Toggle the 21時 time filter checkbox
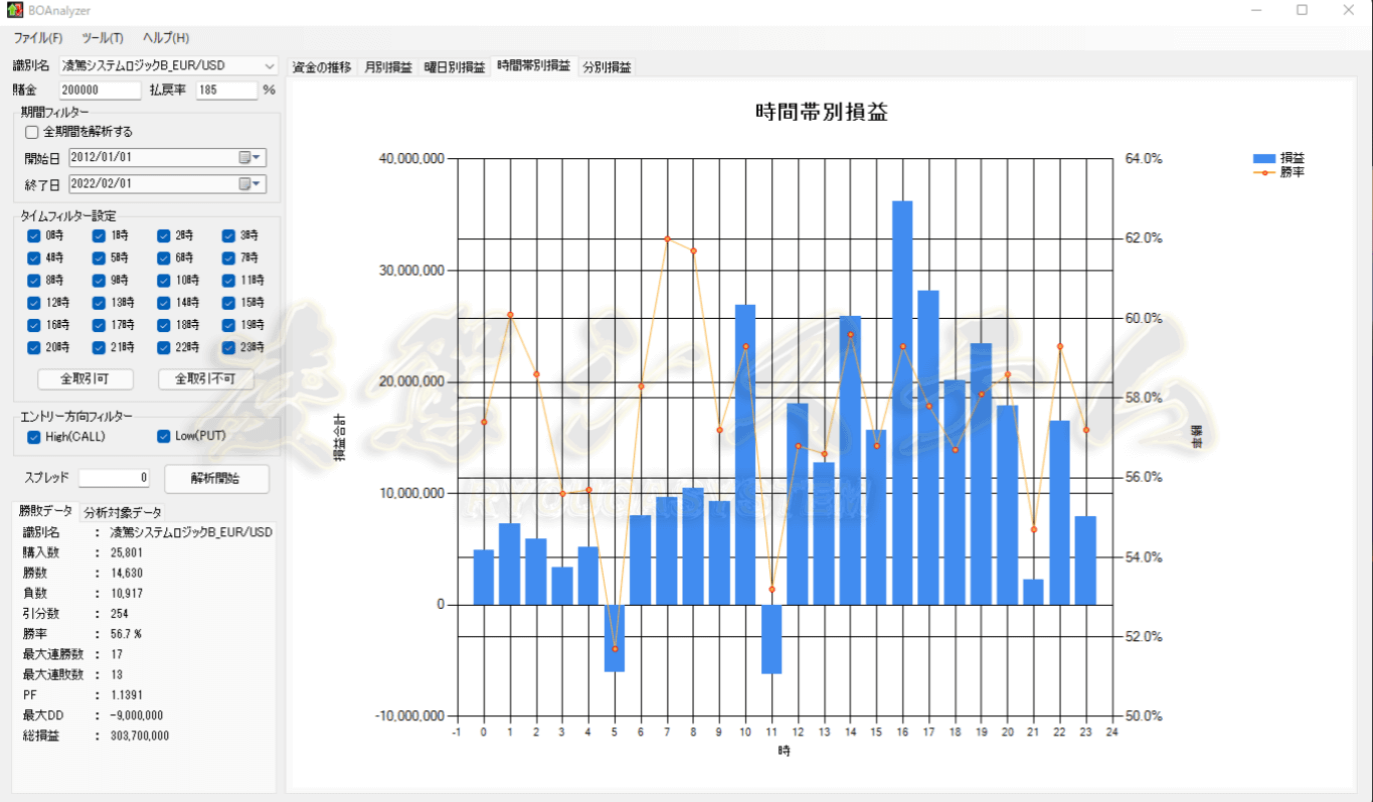Image resolution: width=1373 pixels, height=802 pixels. (99, 348)
